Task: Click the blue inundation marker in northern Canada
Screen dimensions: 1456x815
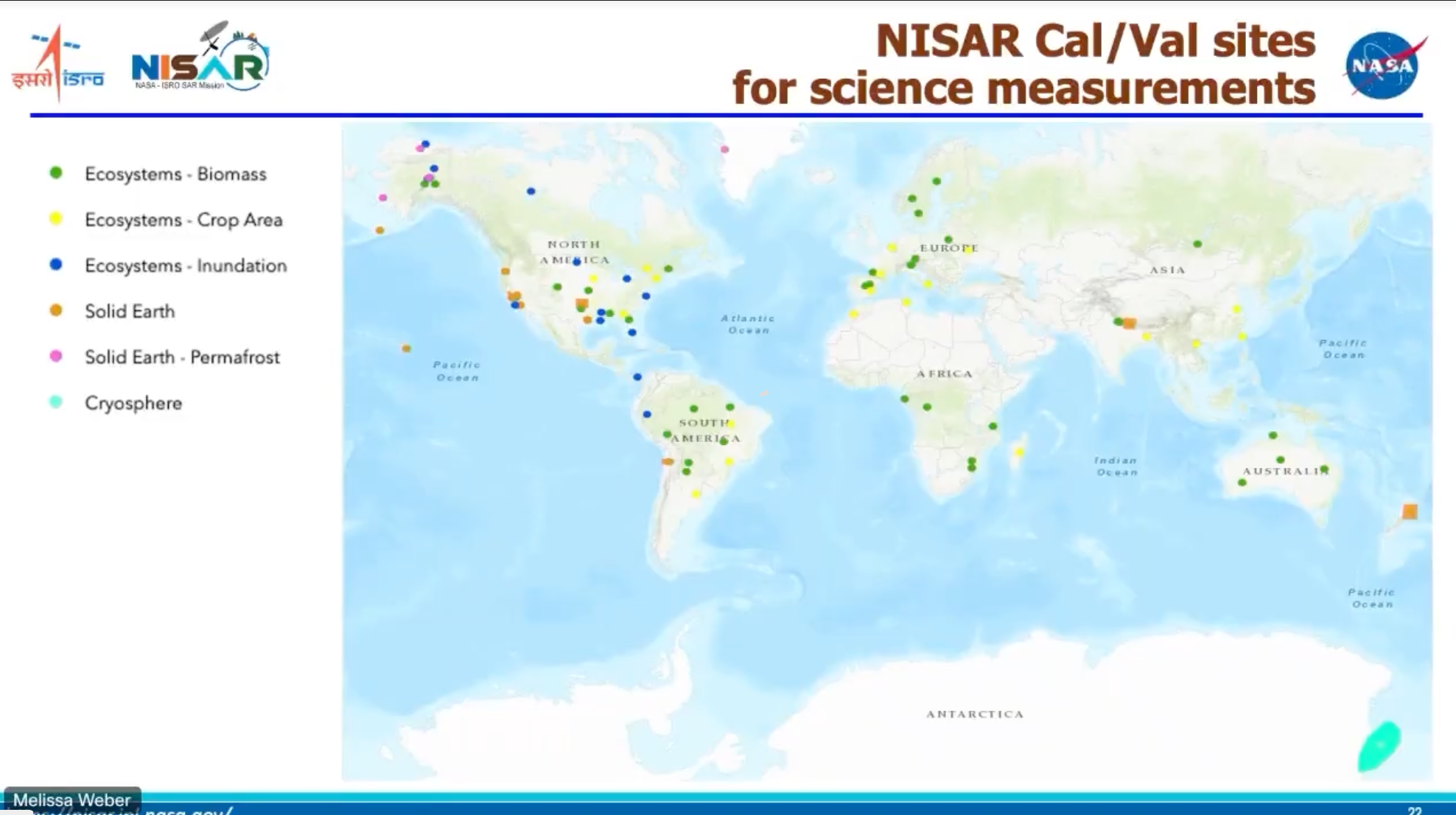Action: (x=531, y=192)
